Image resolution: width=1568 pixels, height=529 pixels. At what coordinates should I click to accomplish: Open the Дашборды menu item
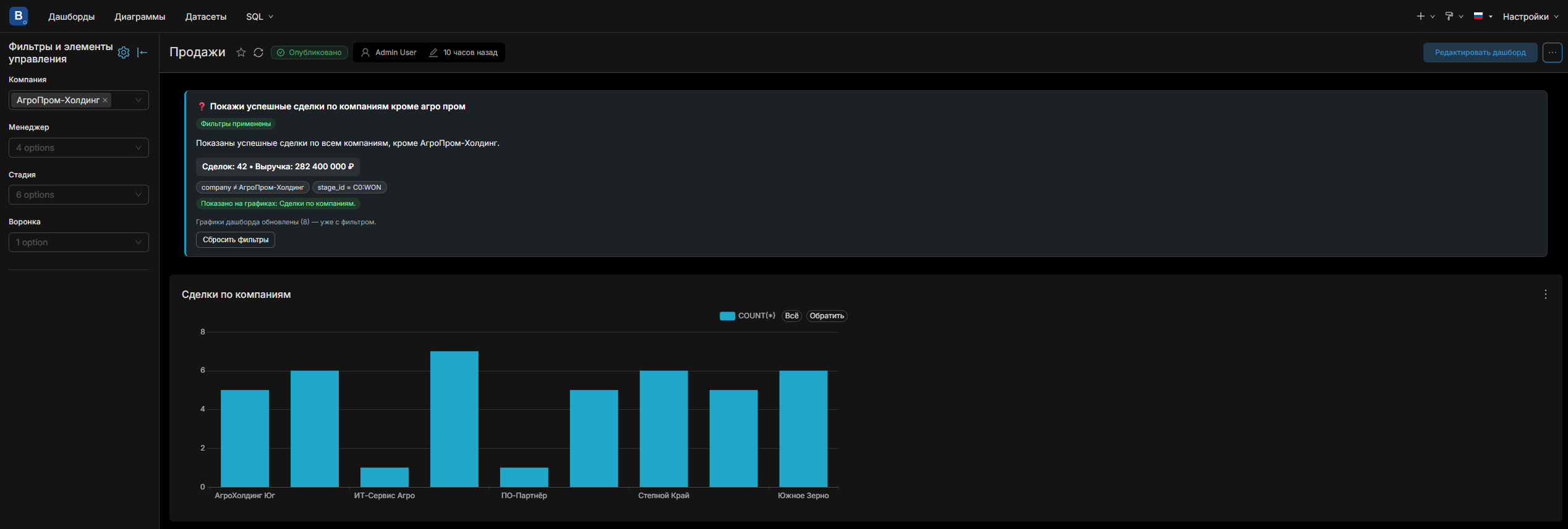[x=72, y=17]
